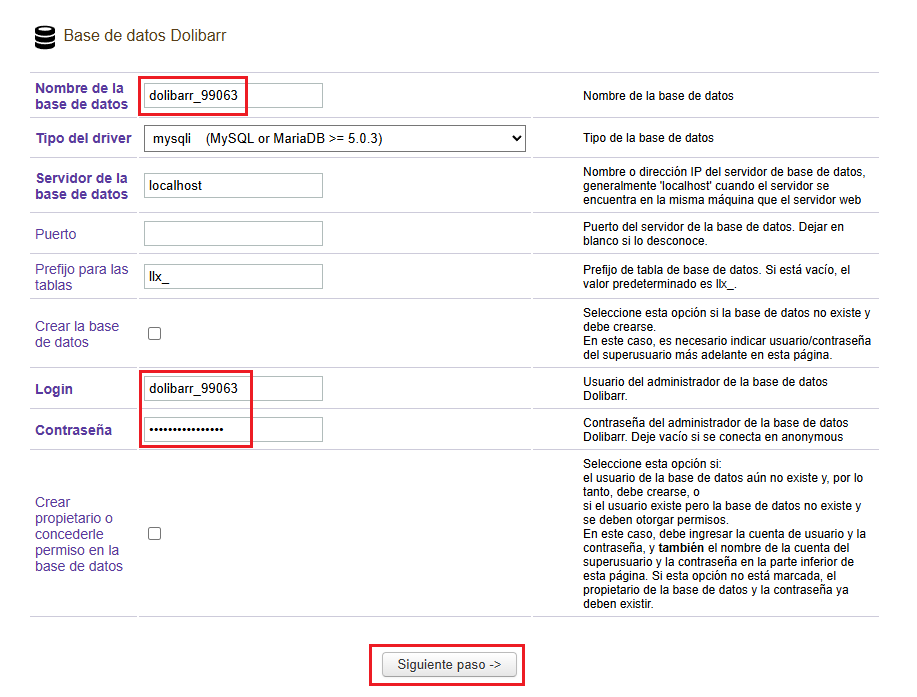
Task: Enable 'Crear propietario o concederle permiso' checkbox
Action: pos(154,533)
